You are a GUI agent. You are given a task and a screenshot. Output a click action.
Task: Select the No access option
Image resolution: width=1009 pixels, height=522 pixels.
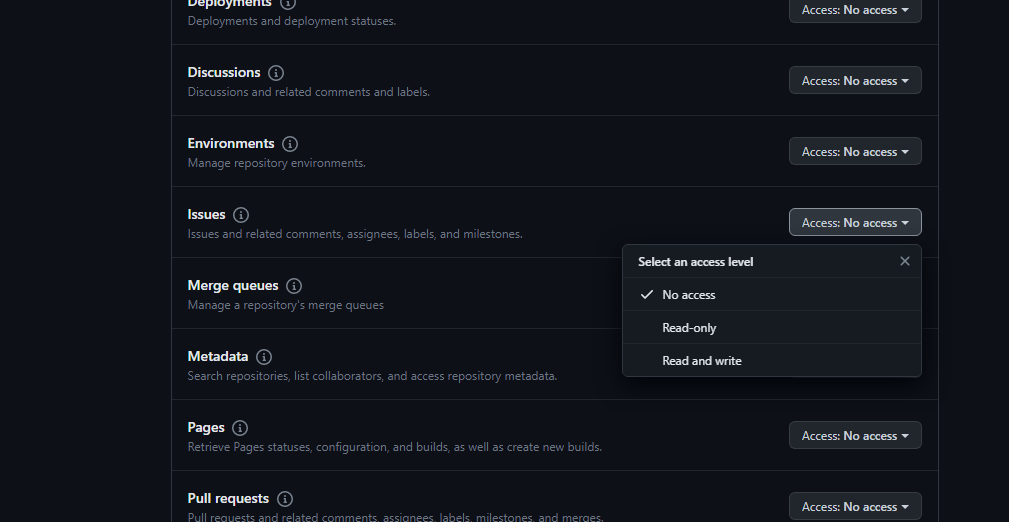pos(772,295)
